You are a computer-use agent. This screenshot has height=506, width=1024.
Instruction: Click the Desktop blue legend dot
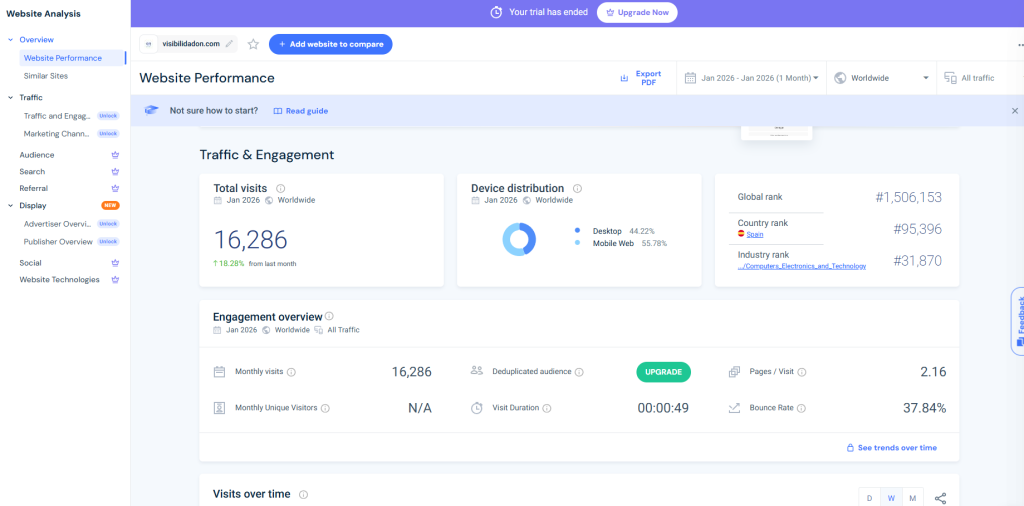tap(577, 231)
